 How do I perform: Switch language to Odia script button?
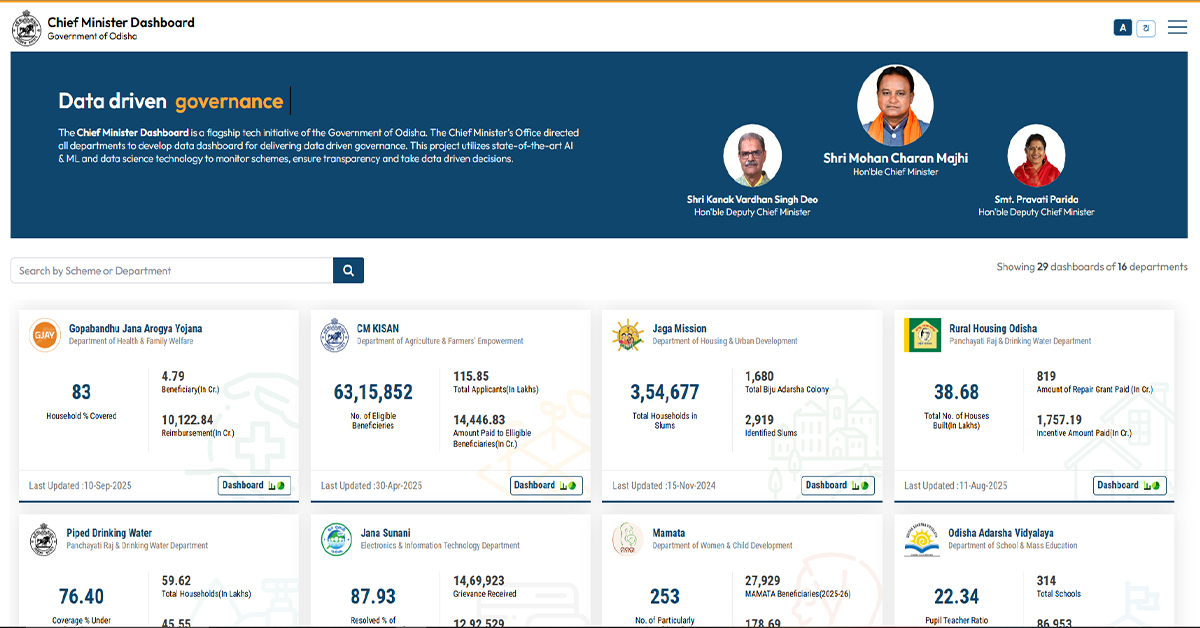click(1147, 28)
